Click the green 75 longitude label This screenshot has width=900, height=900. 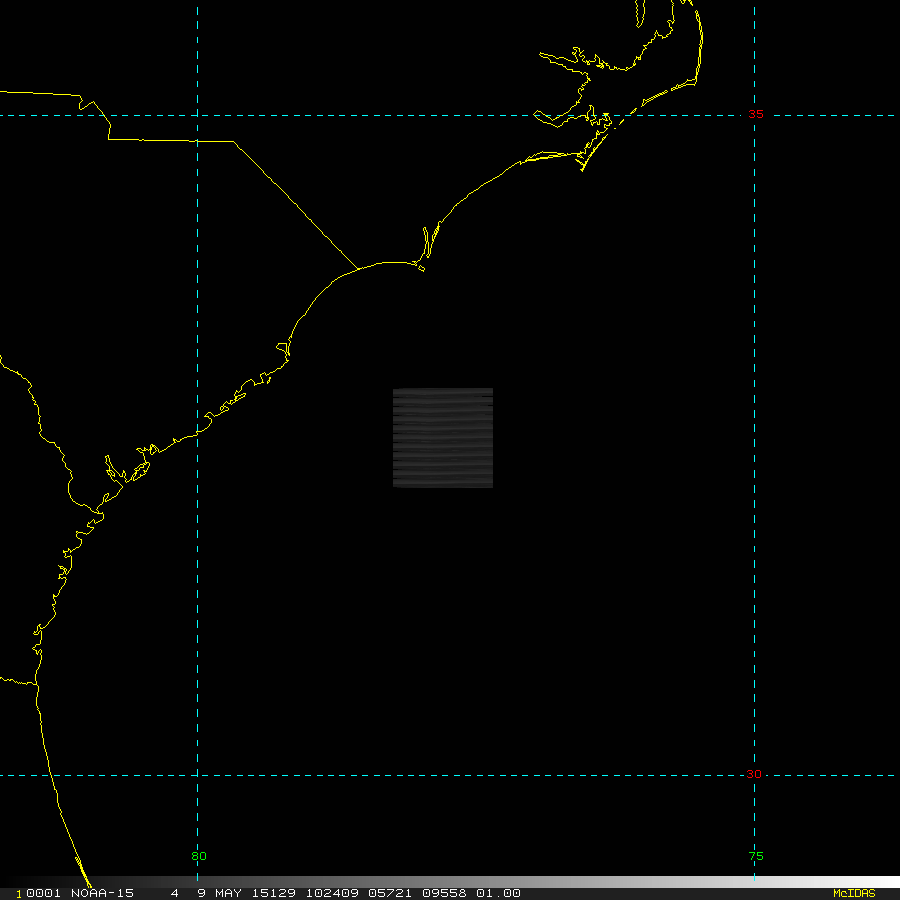tap(755, 856)
